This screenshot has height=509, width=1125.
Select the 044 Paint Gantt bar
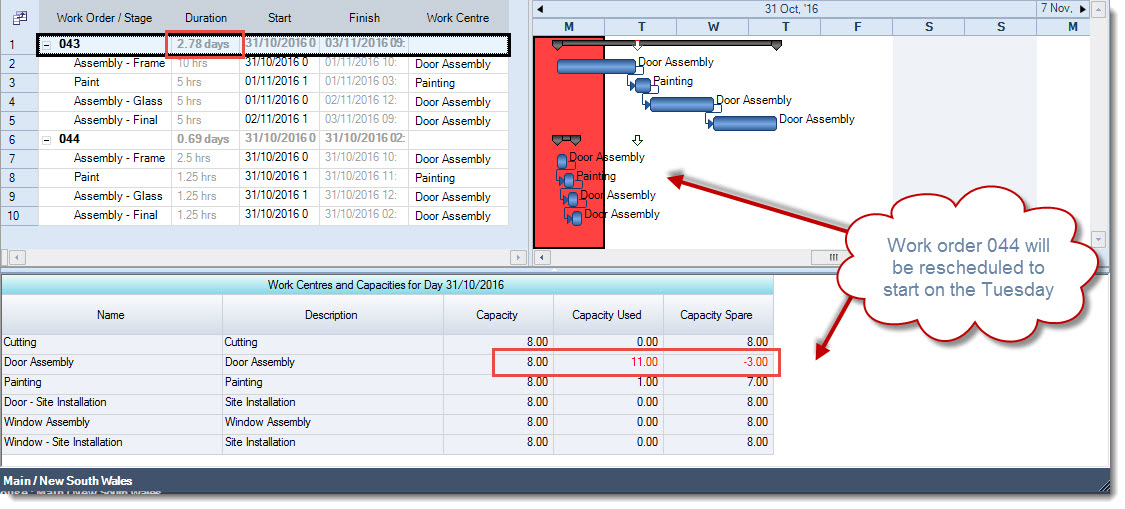[x=569, y=180]
